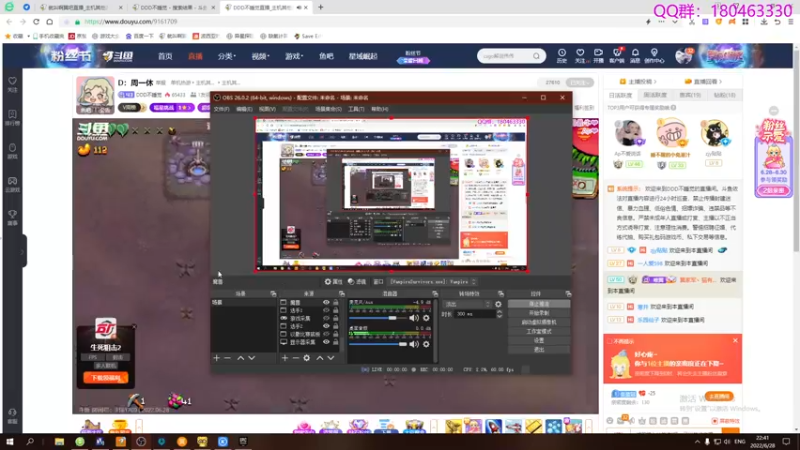Toggle visibility eye of 魔兽 source
The height and width of the screenshot is (450, 800).
point(326,303)
